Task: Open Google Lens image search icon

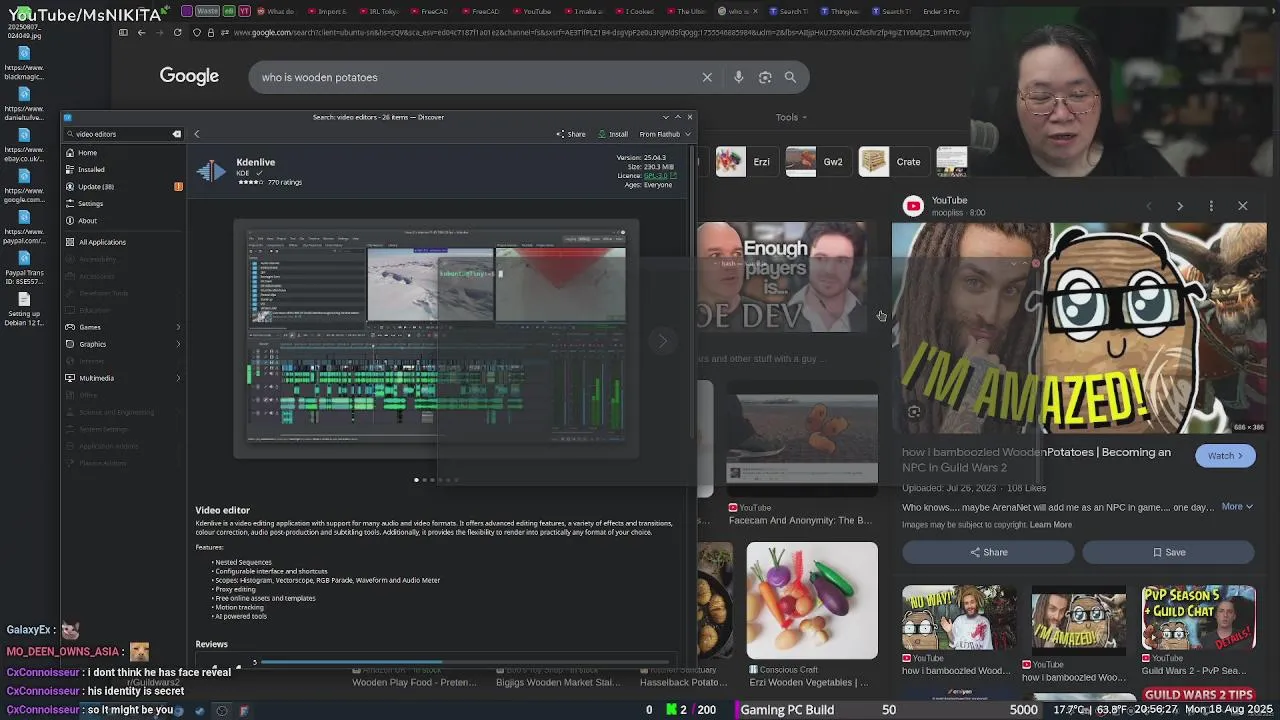Action: pyautogui.click(x=765, y=77)
